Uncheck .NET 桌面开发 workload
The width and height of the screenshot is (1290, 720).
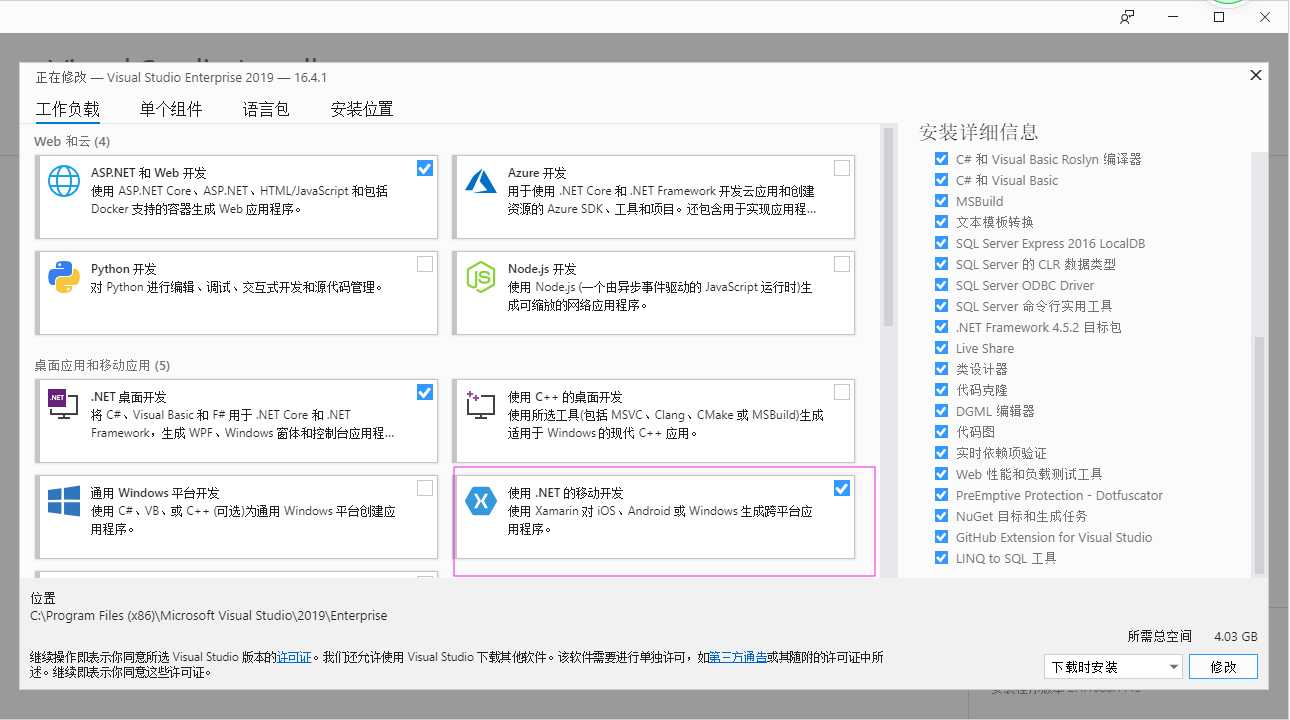click(x=425, y=392)
